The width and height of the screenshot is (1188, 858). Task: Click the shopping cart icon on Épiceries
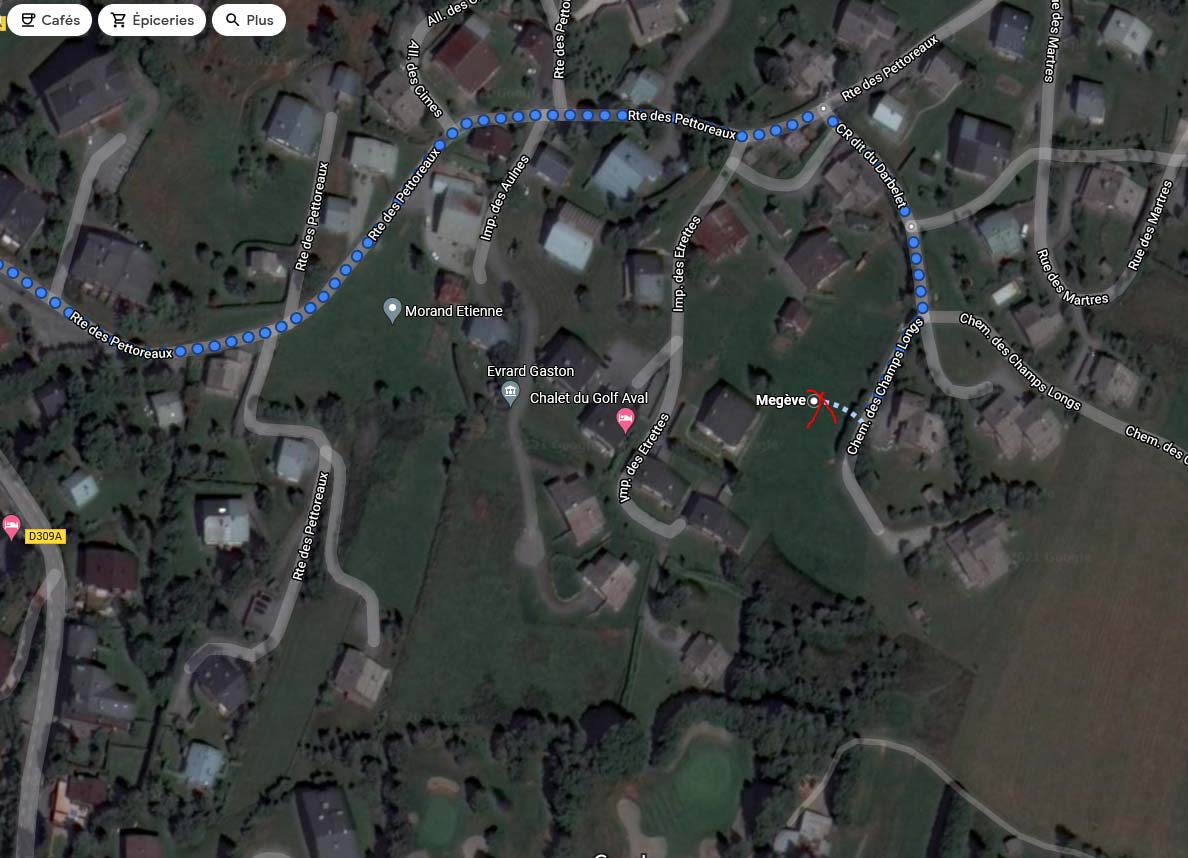pos(118,20)
